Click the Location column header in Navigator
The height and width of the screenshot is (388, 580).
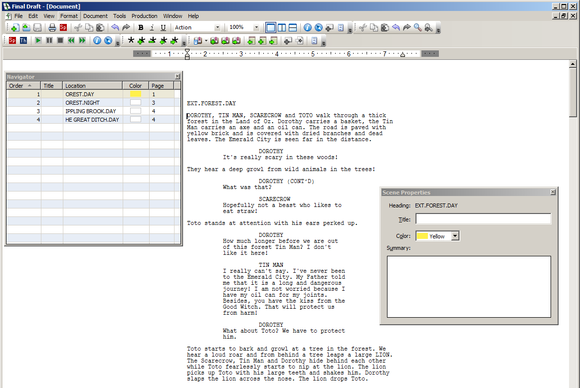[x=92, y=85]
